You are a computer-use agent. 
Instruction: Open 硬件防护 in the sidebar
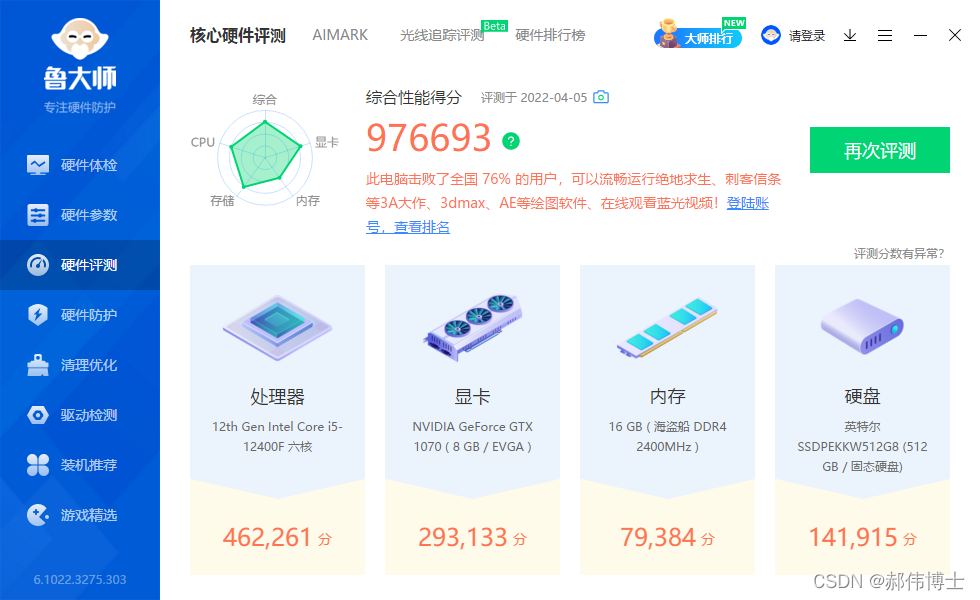tap(80, 315)
